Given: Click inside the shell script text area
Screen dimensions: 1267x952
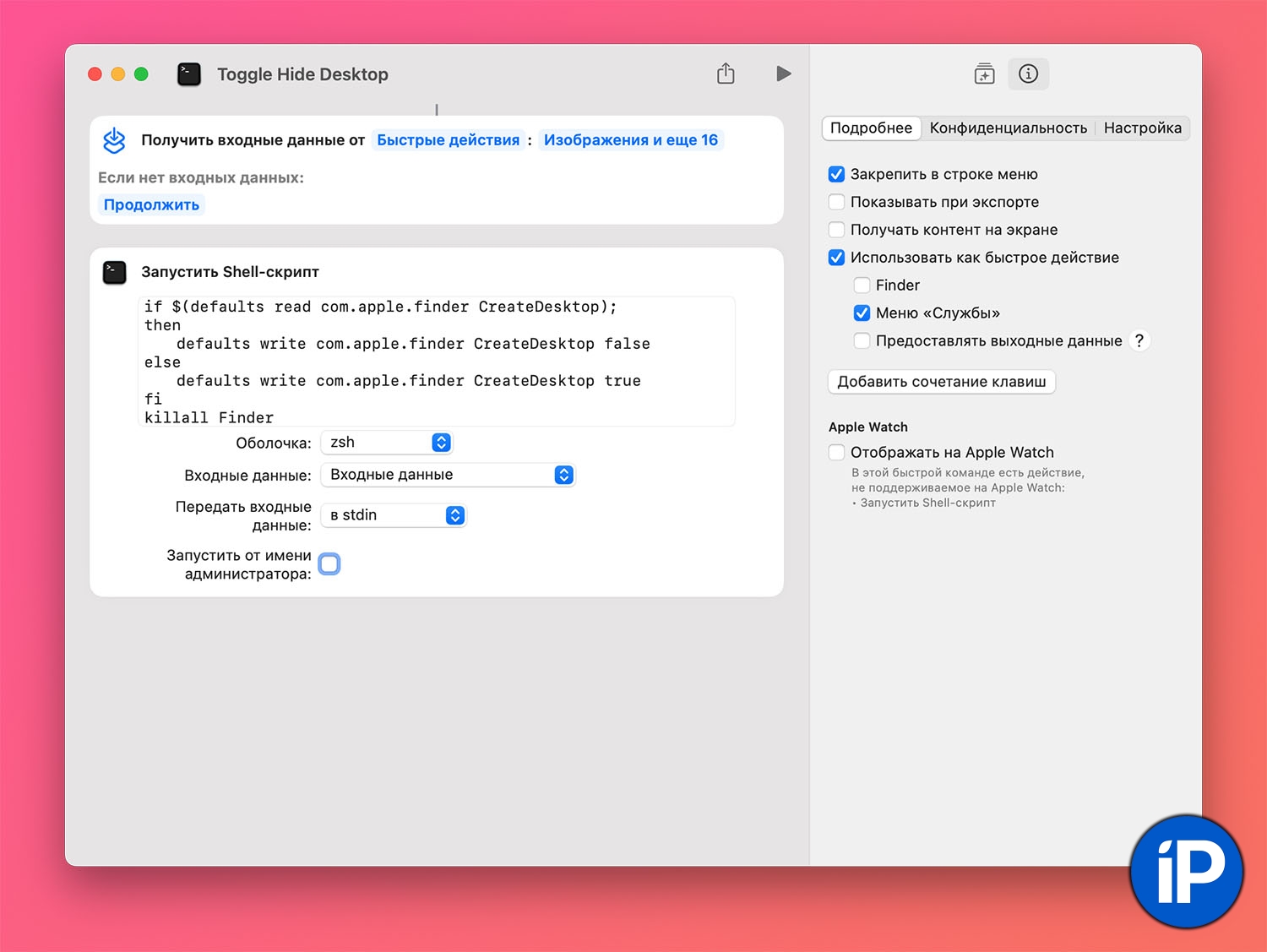Looking at the screenshot, I should coord(436,362).
